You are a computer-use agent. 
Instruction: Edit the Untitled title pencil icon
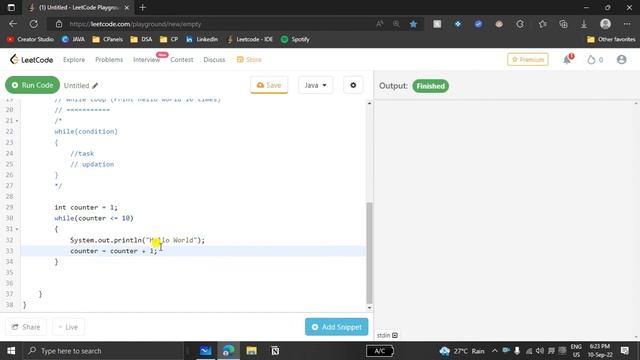[x=95, y=86]
